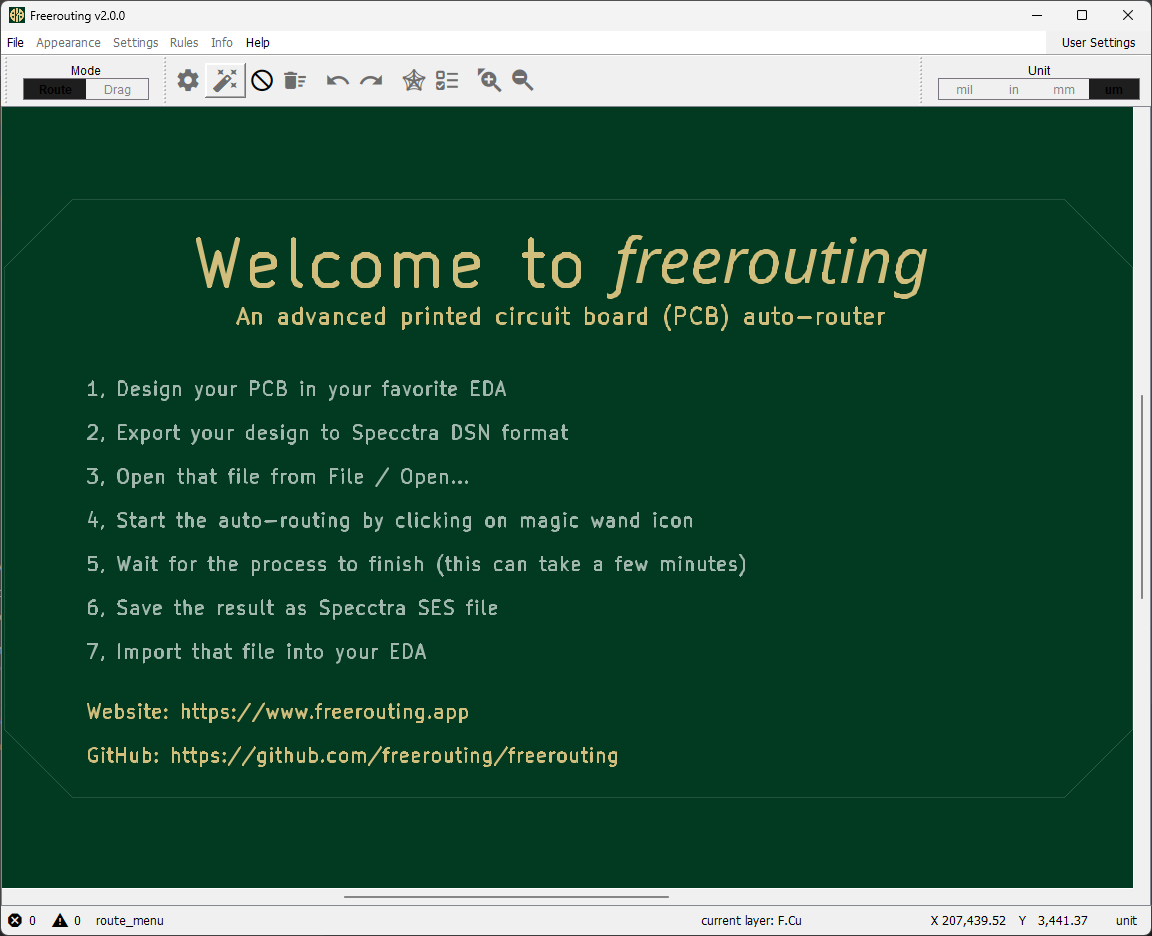
Task: Toggle the ratsnest incompletes icon
Action: click(x=414, y=80)
